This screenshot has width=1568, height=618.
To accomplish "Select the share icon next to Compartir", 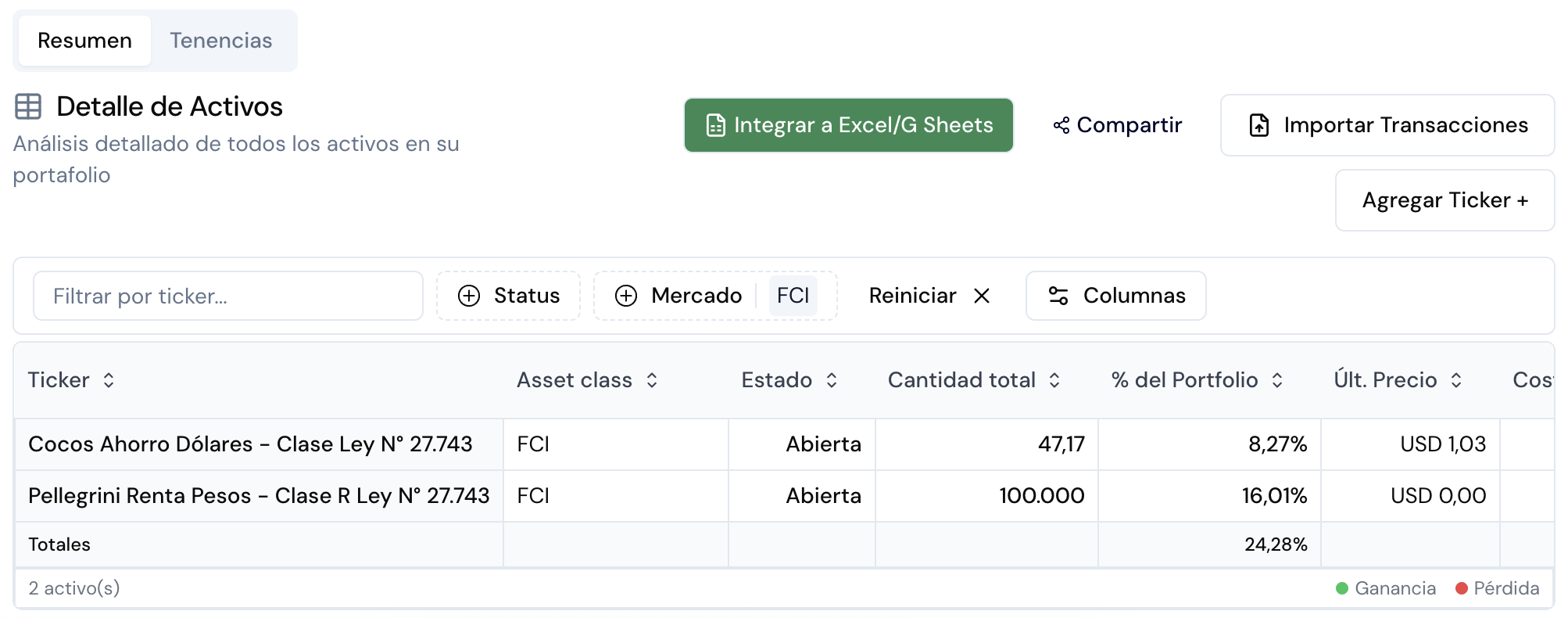I will point(1061,124).
